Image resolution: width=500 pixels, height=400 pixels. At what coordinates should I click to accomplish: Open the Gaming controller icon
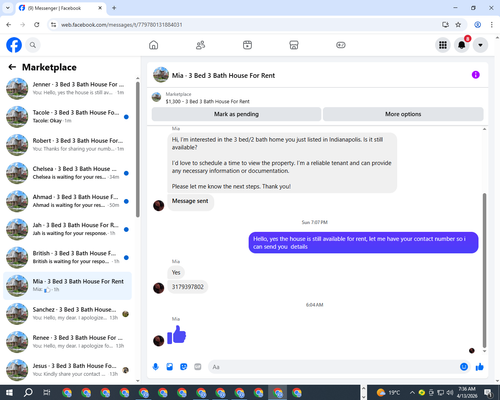pyautogui.click(x=341, y=45)
